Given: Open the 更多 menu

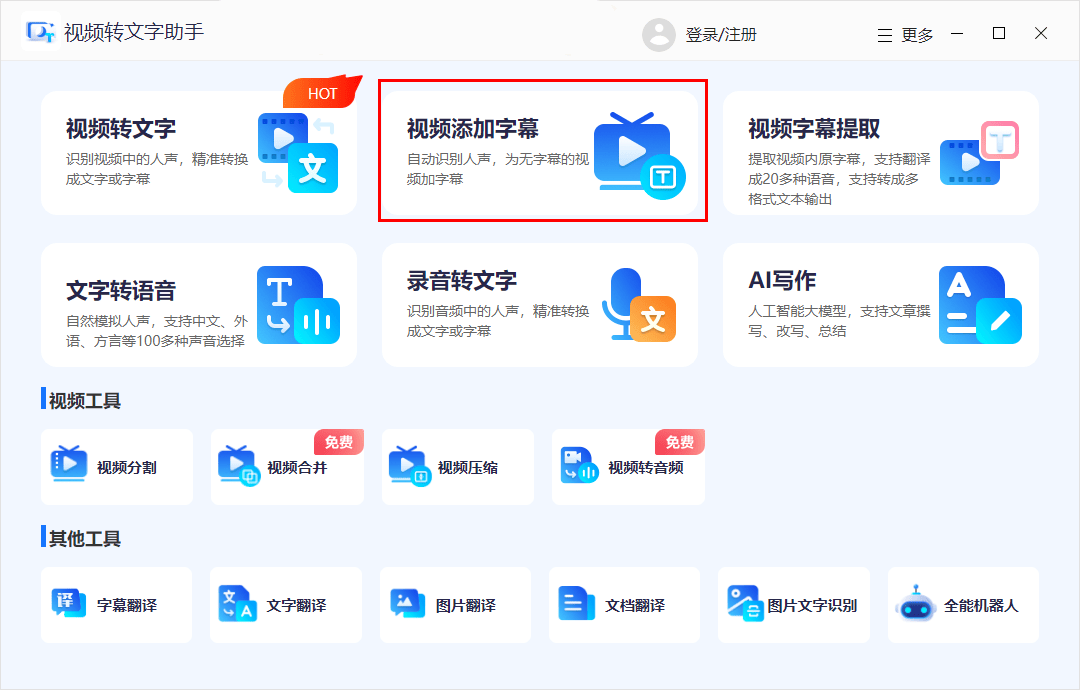Looking at the screenshot, I should pos(917,35).
